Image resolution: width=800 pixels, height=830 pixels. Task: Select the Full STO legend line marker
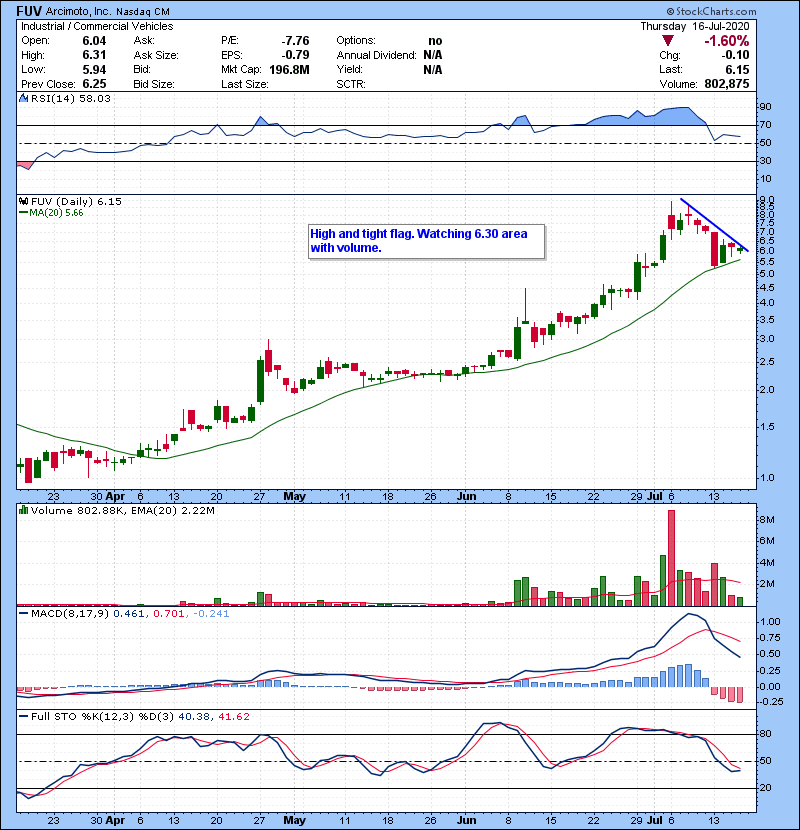pyautogui.click(x=23, y=716)
